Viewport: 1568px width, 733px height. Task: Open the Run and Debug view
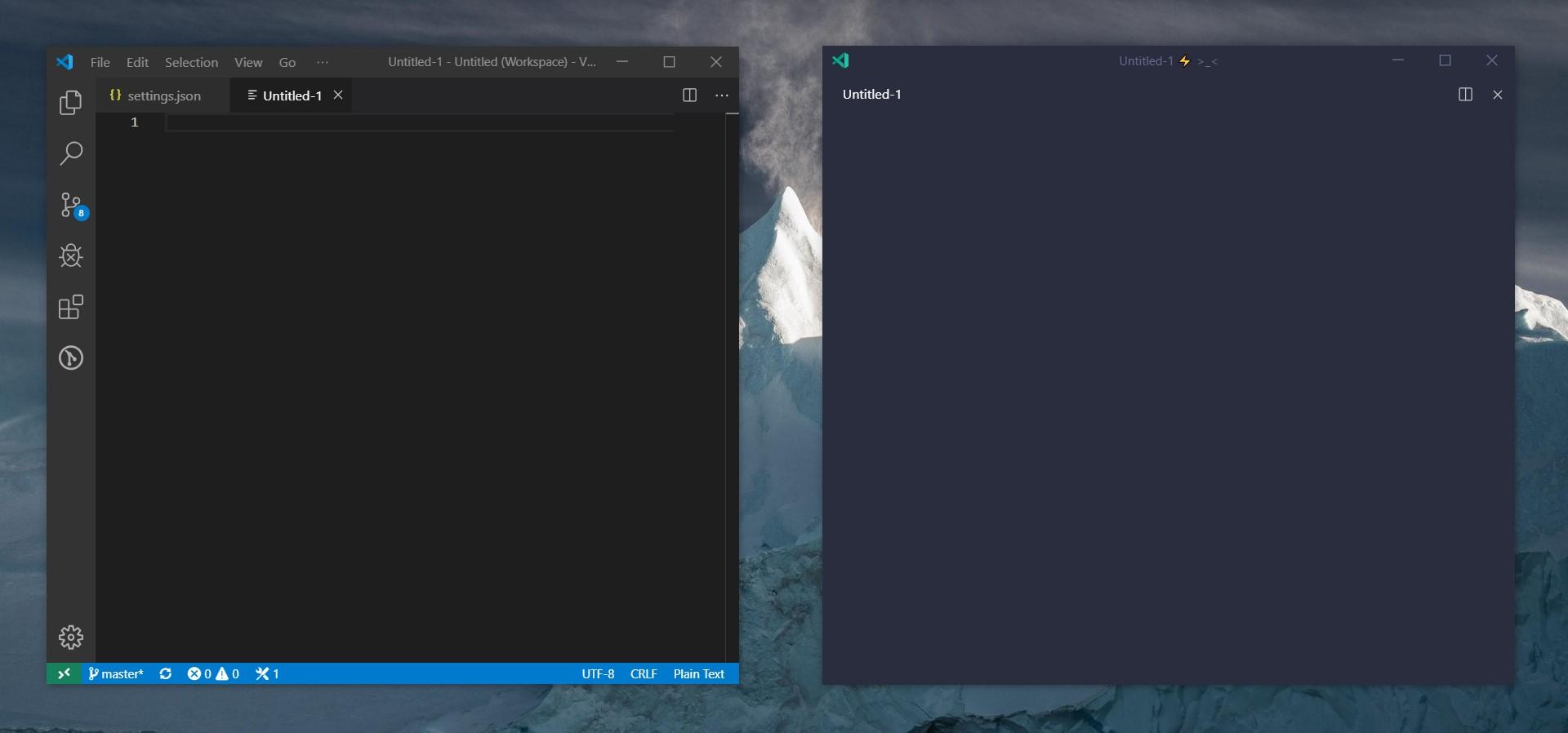click(71, 256)
